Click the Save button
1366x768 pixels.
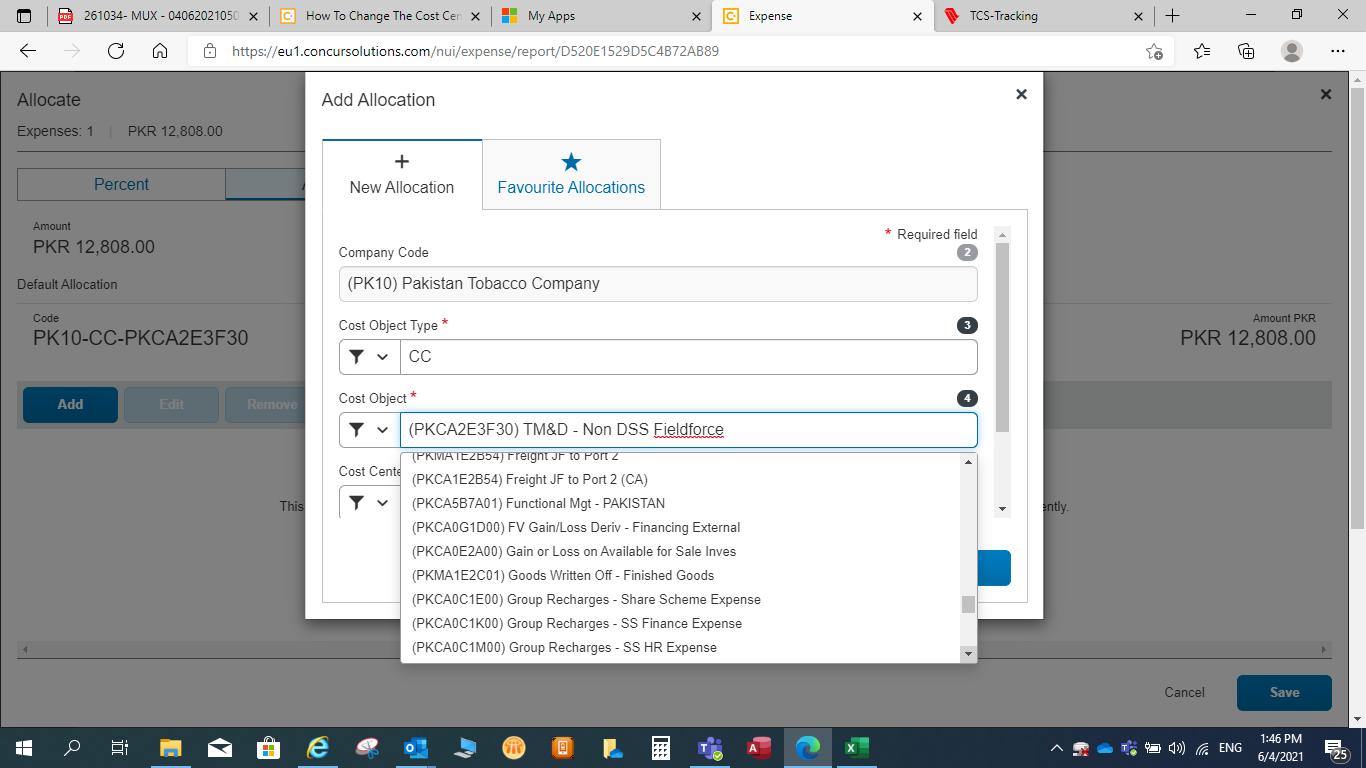click(x=1283, y=692)
